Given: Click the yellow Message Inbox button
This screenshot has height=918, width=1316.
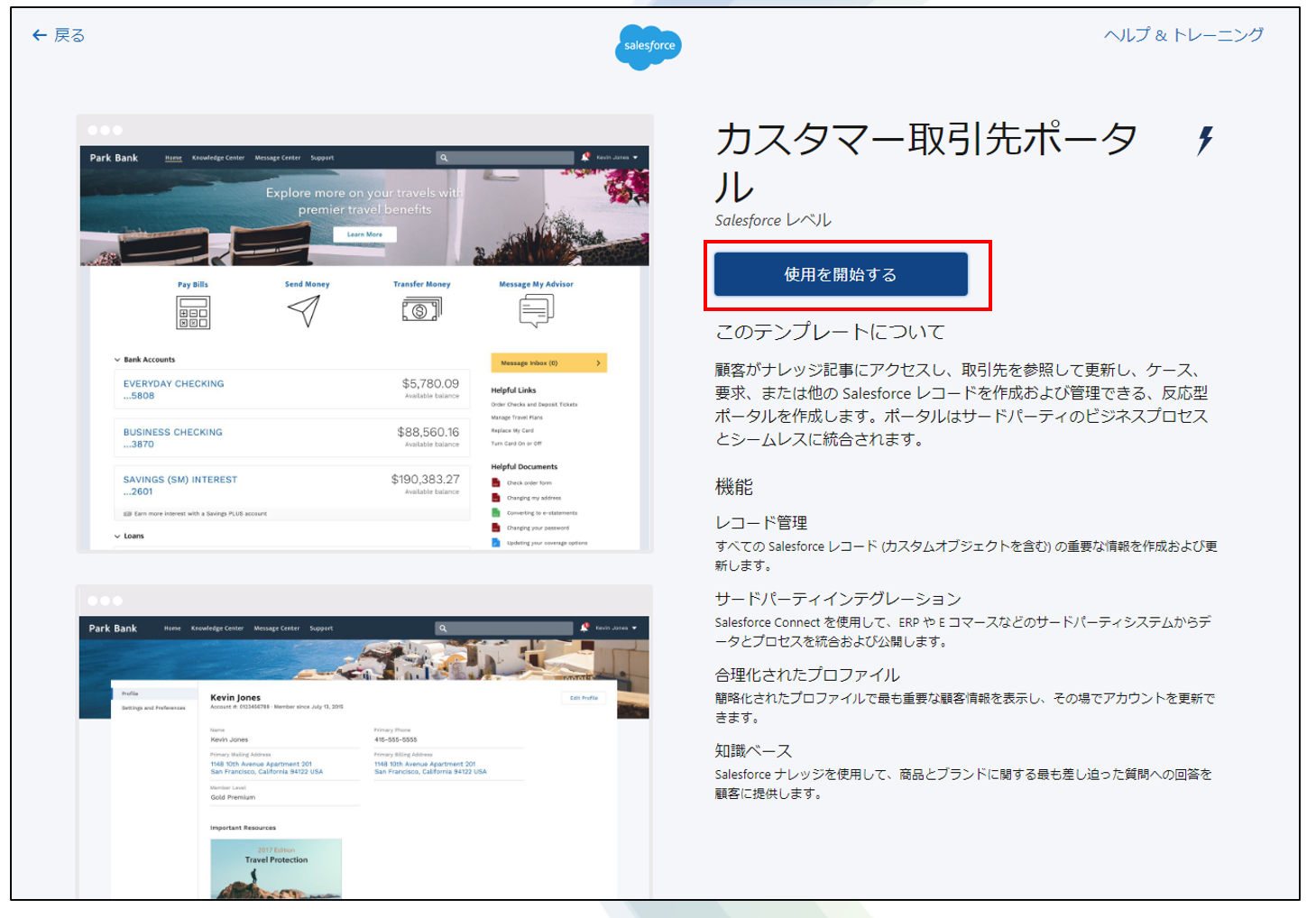Looking at the screenshot, I should [548, 363].
